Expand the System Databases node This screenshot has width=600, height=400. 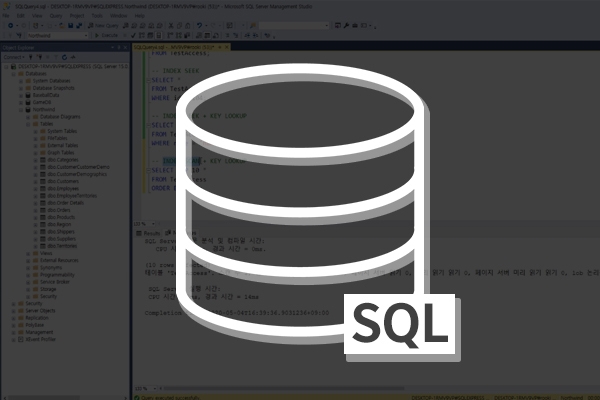(21, 81)
